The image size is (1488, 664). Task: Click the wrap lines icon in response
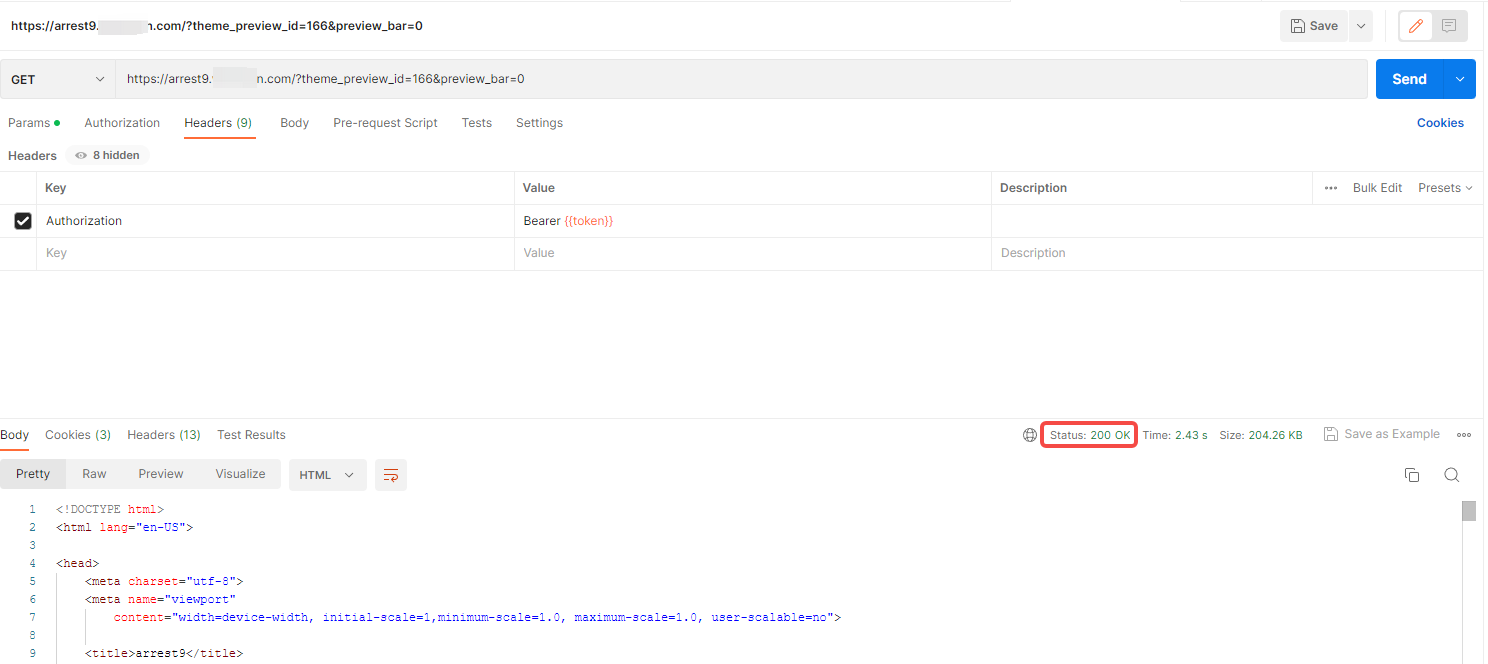[391, 475]
